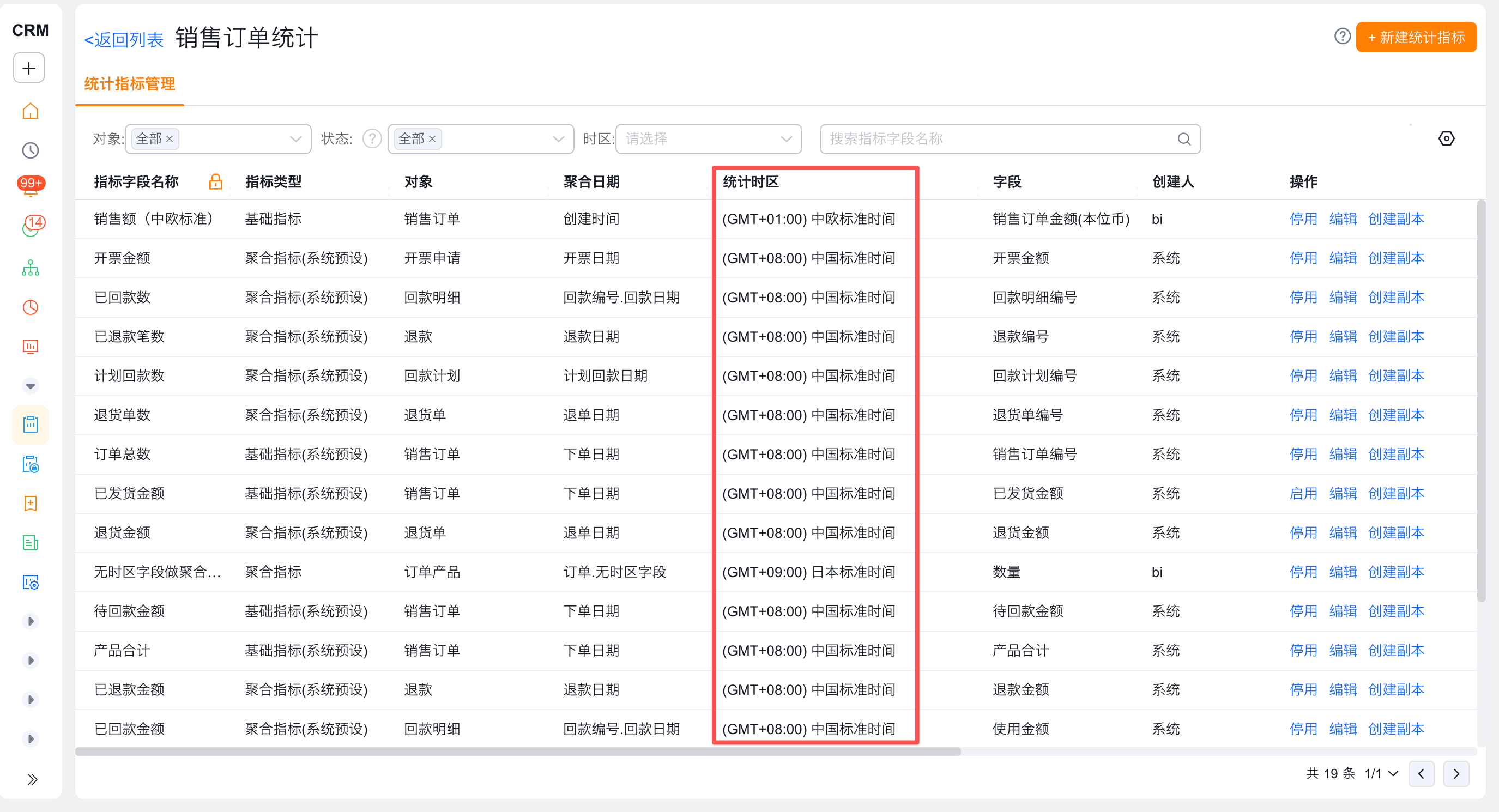Click the lock icon beside 指标字段名称
The height and width of the screenshot is (812, 1499).
coord(215,181)
